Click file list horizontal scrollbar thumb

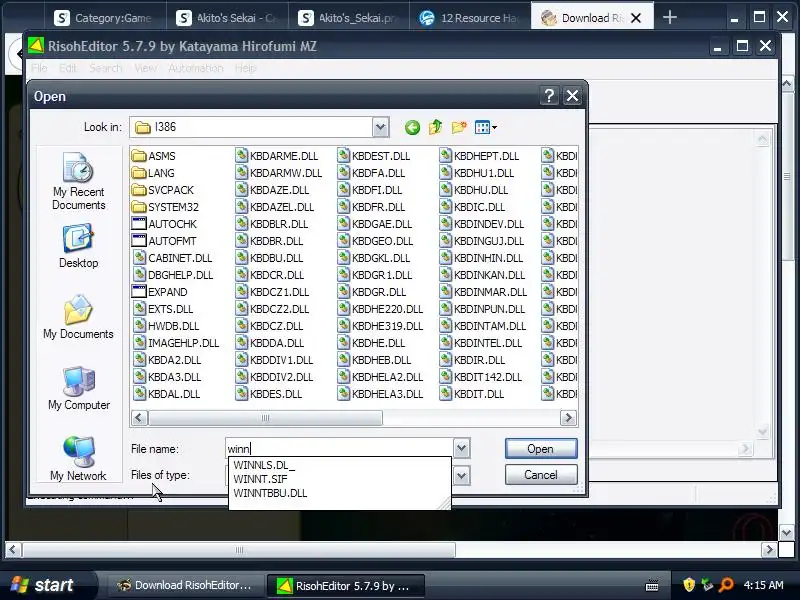(x=265, y=418)
